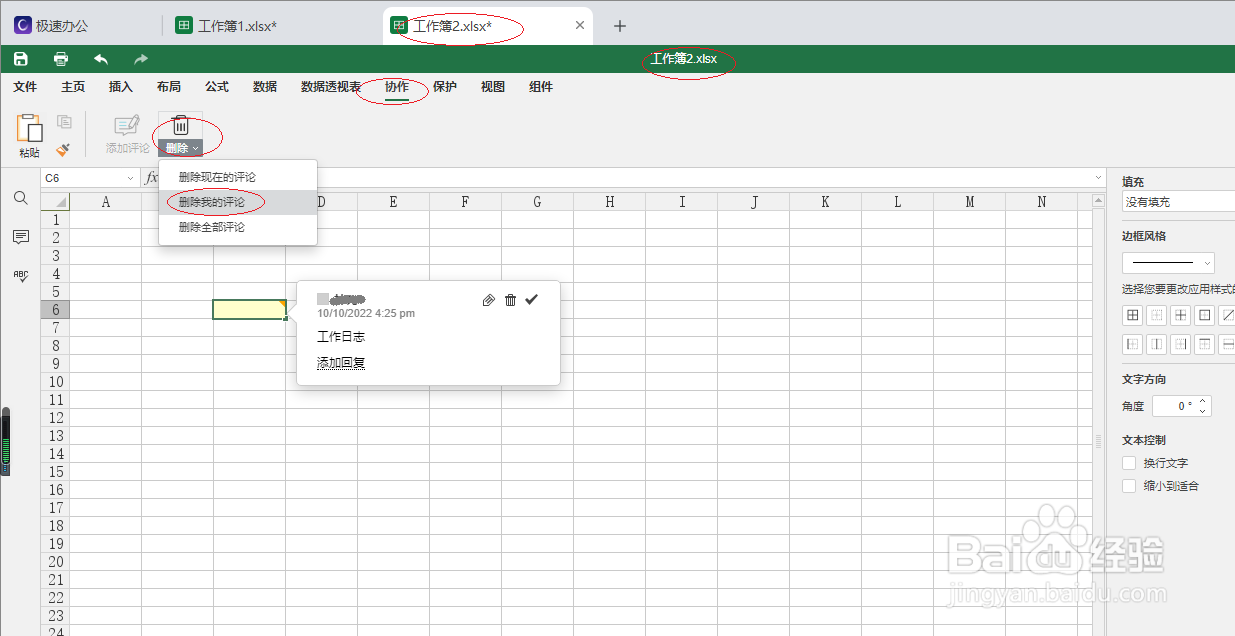Screen dimensions: 1235x636
Task: Open the cell name box dropdown
Action: click(x=130, y=176)
